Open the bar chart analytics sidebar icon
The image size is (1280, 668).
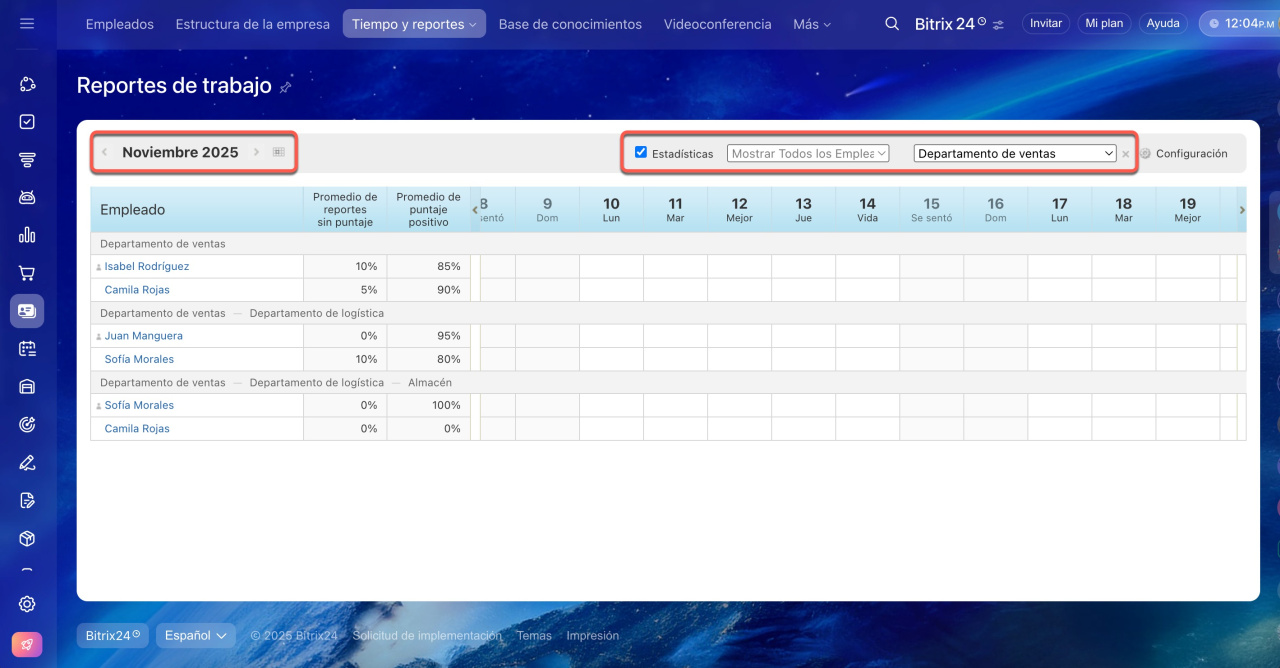(27, 235)
